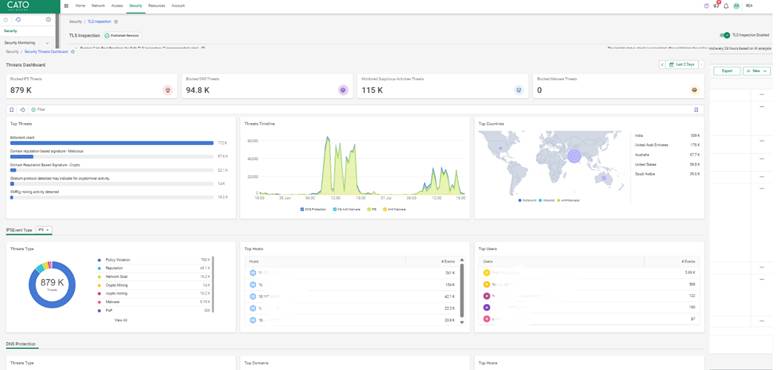Viewport: 780px width, 370px height.
Task: Click info icon beside Security Threats Dashboard breadcrumb
Action: (73, 52)
